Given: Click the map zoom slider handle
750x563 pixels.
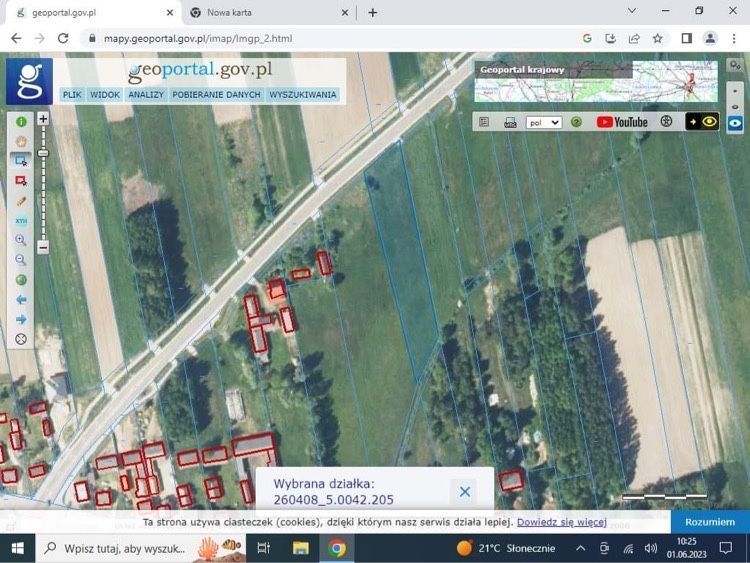Looking at the screenshot, I should coord(43,153).
